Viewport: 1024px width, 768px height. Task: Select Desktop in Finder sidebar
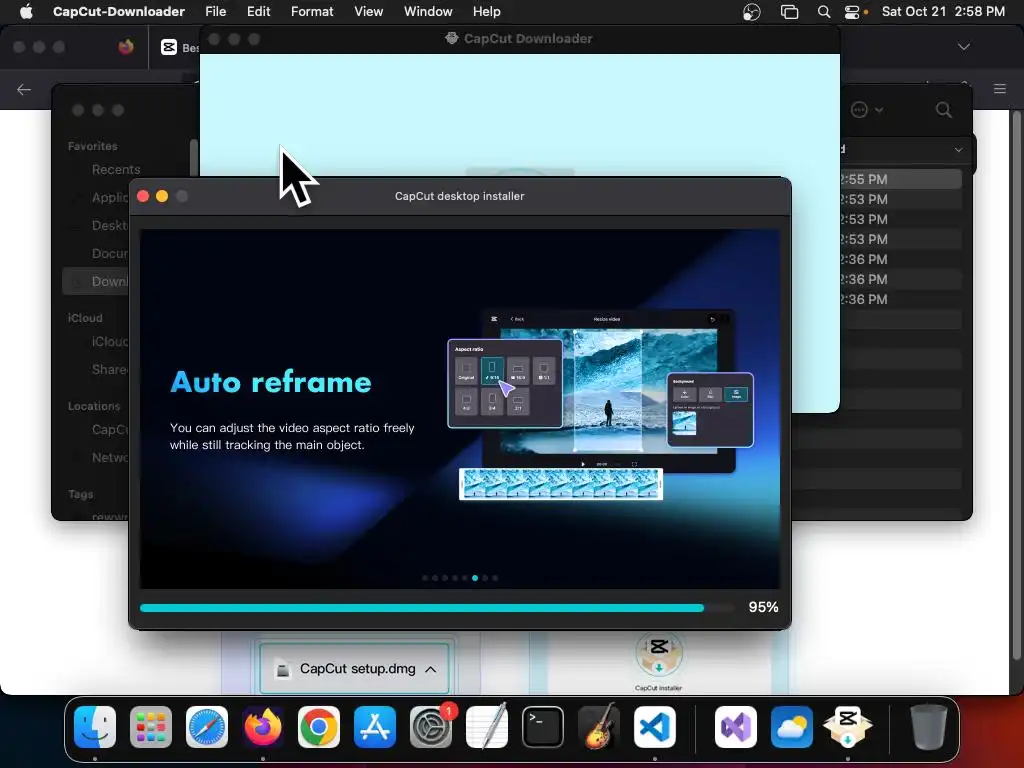[x=109, y=225]
